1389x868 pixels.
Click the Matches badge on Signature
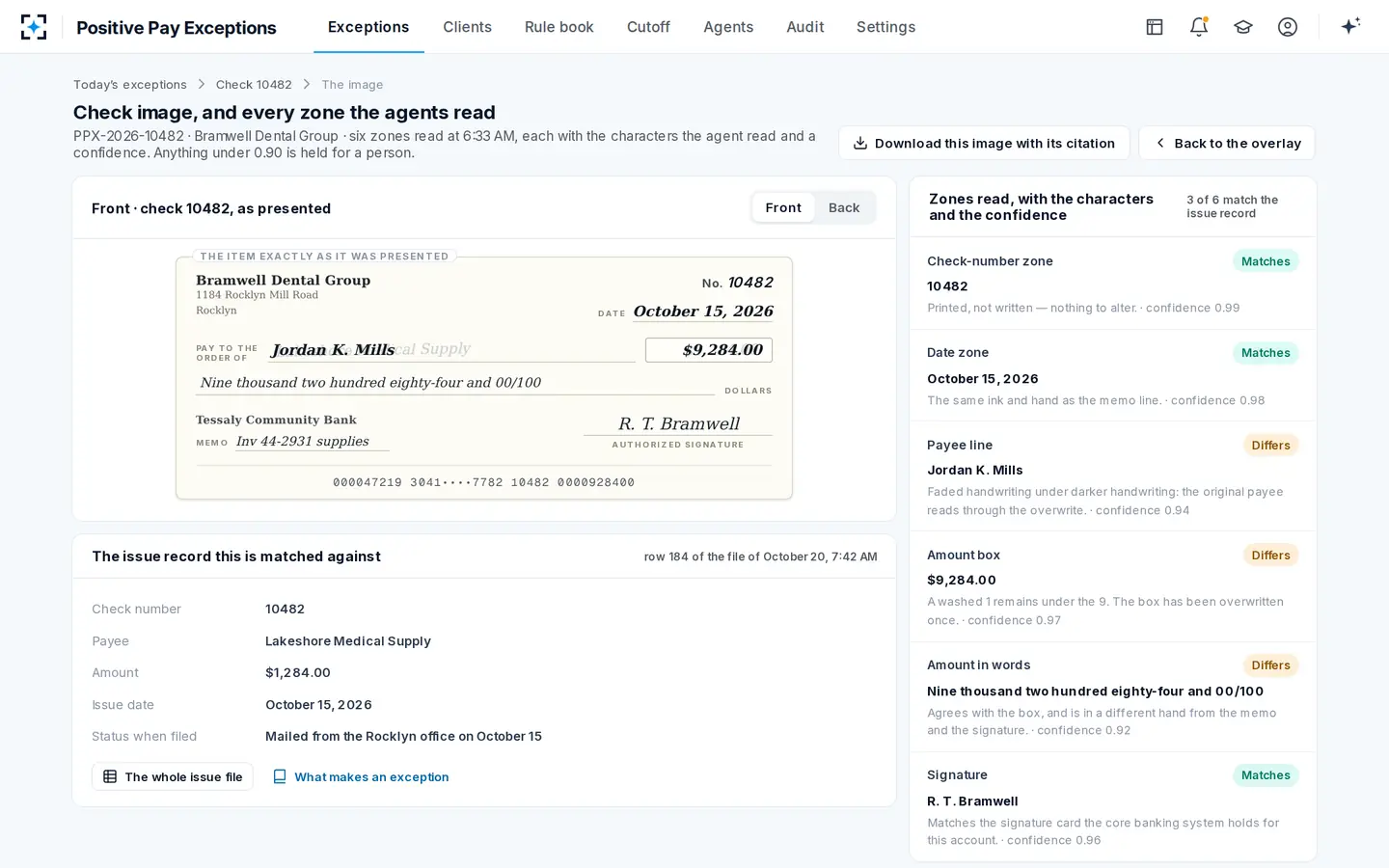coord(1266,775)
